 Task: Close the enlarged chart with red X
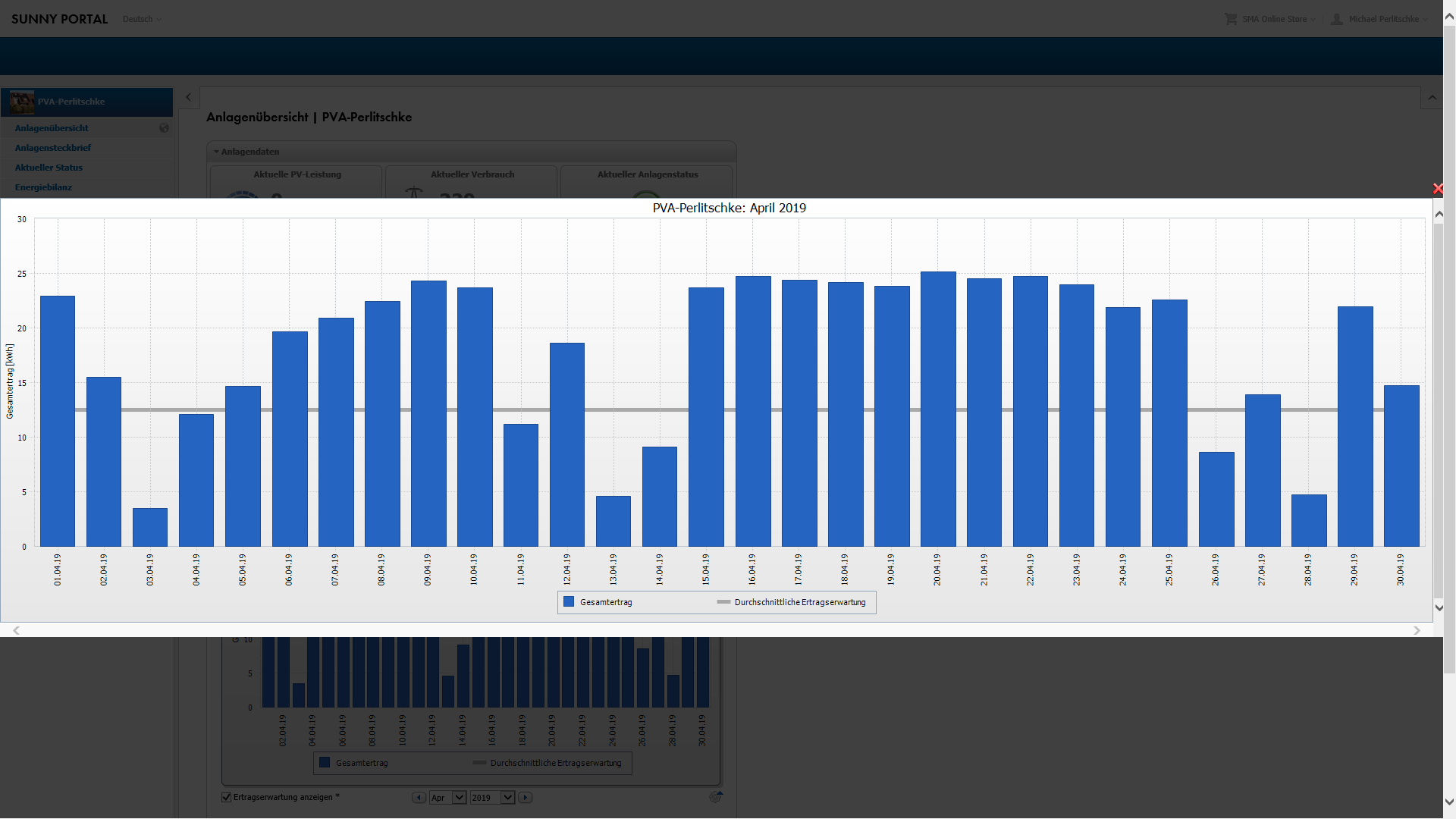click(x=1437, y=189)
